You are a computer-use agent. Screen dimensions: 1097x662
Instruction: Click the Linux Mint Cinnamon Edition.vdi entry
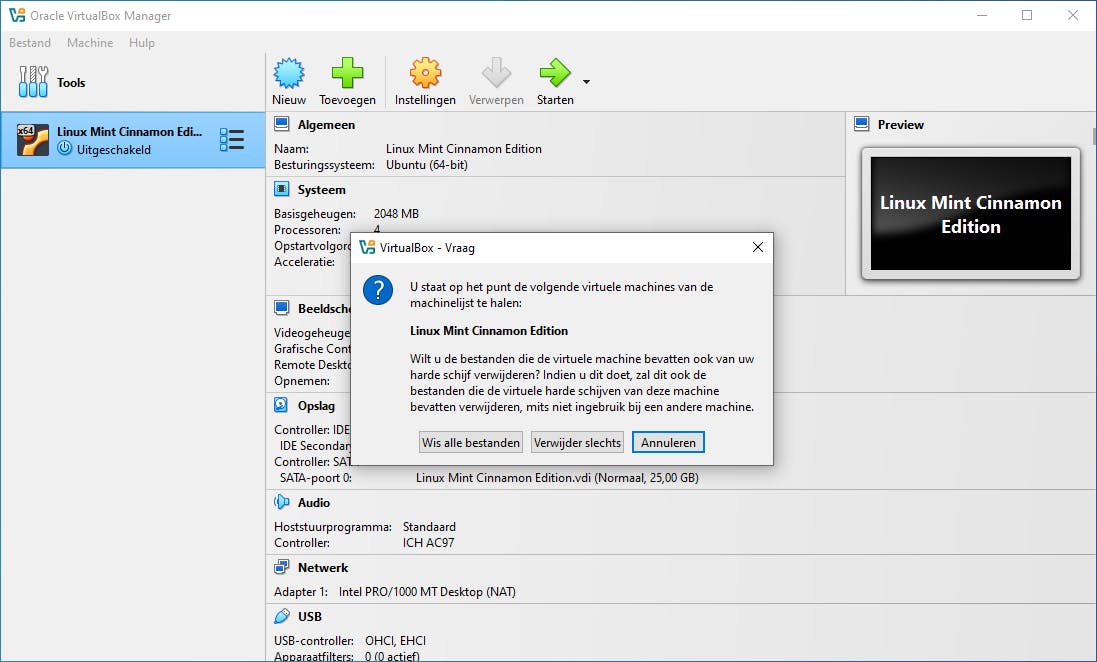(x=557, y=478)
